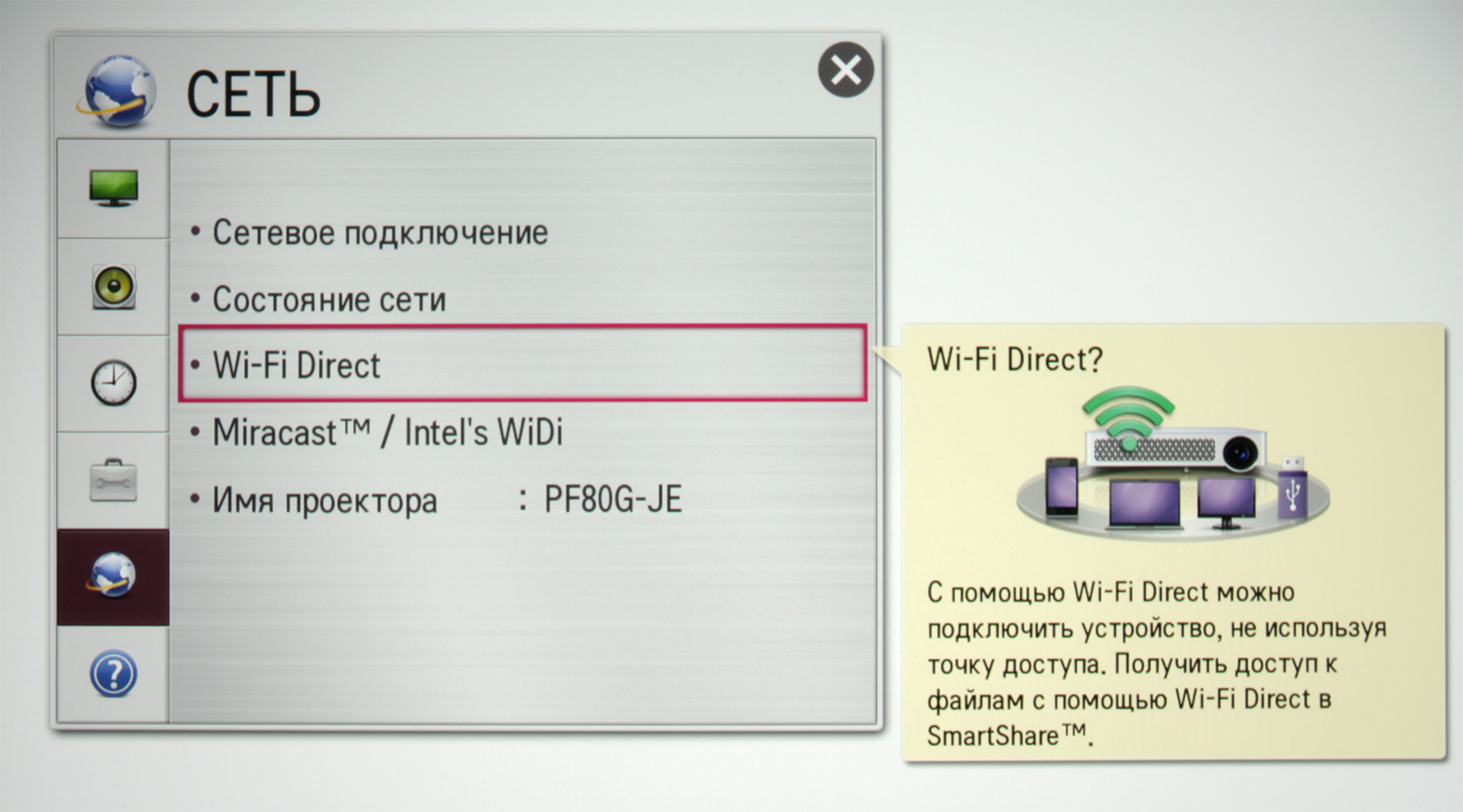Click the Wi-Fi Direct? tooltip heading

point(1015,359)
